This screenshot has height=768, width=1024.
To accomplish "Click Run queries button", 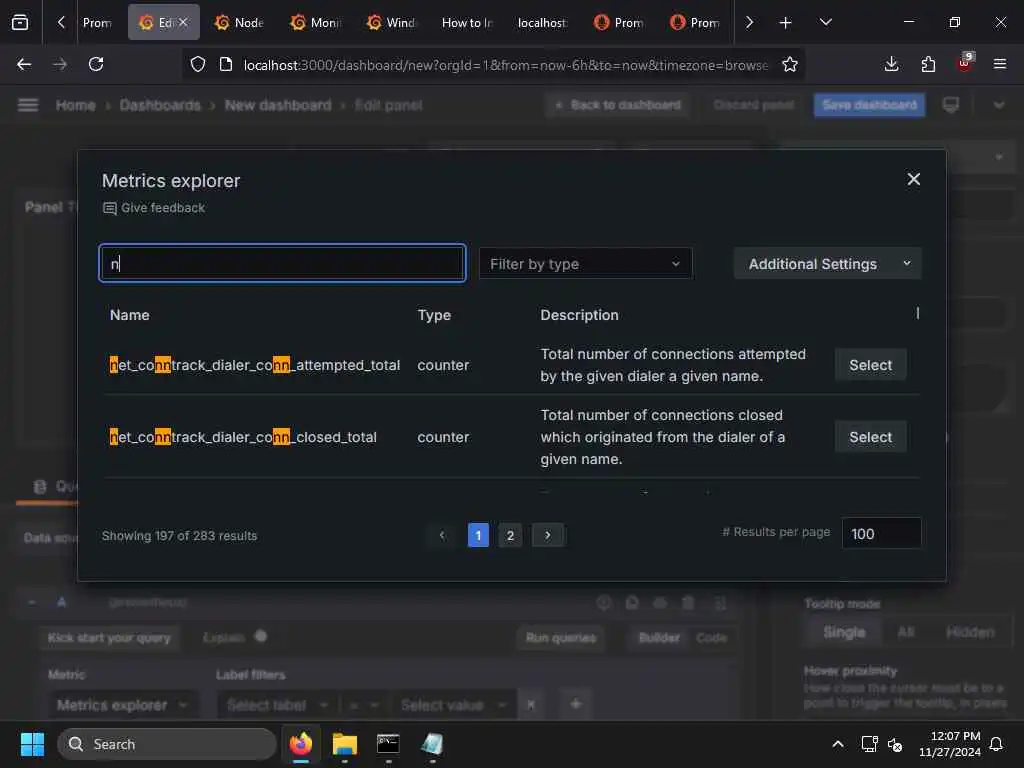I will [x=561, y=637].
